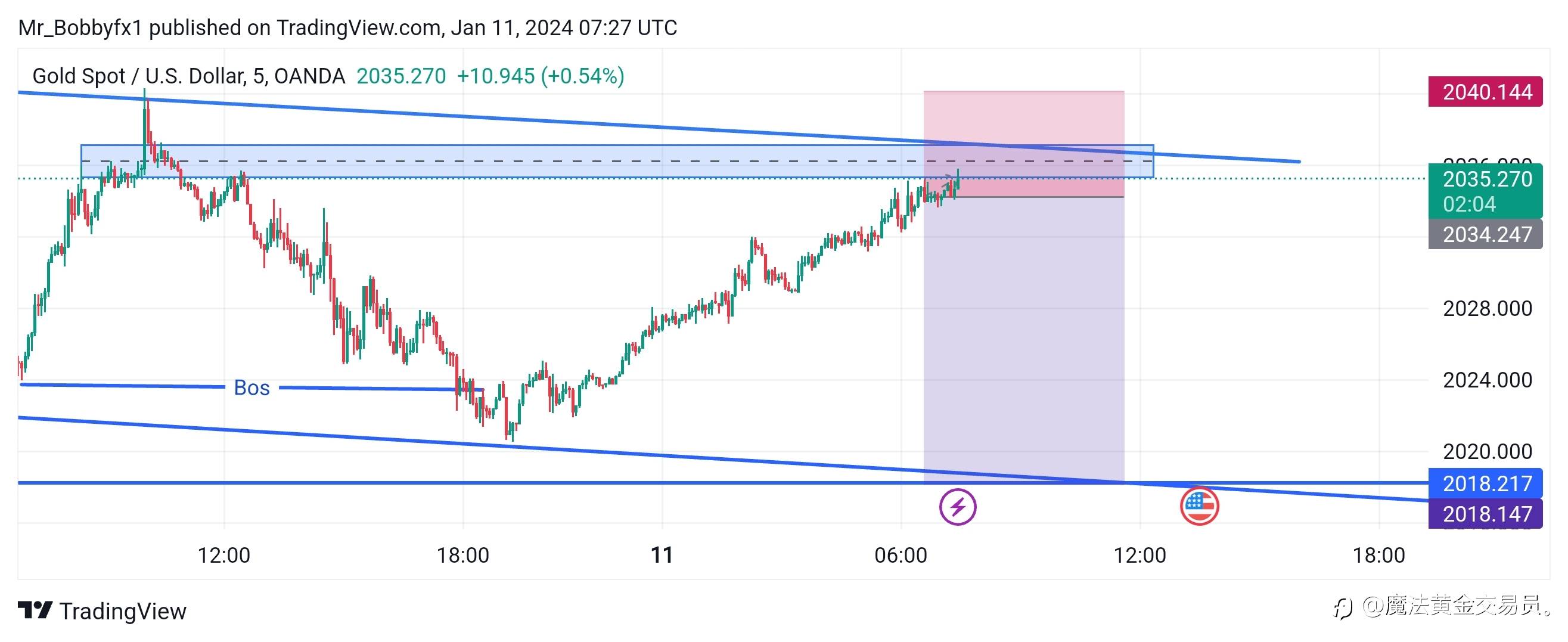Select the purple take-profit zone of short position
This screenshot has height=642, width=1568.
coord(1024,341)
